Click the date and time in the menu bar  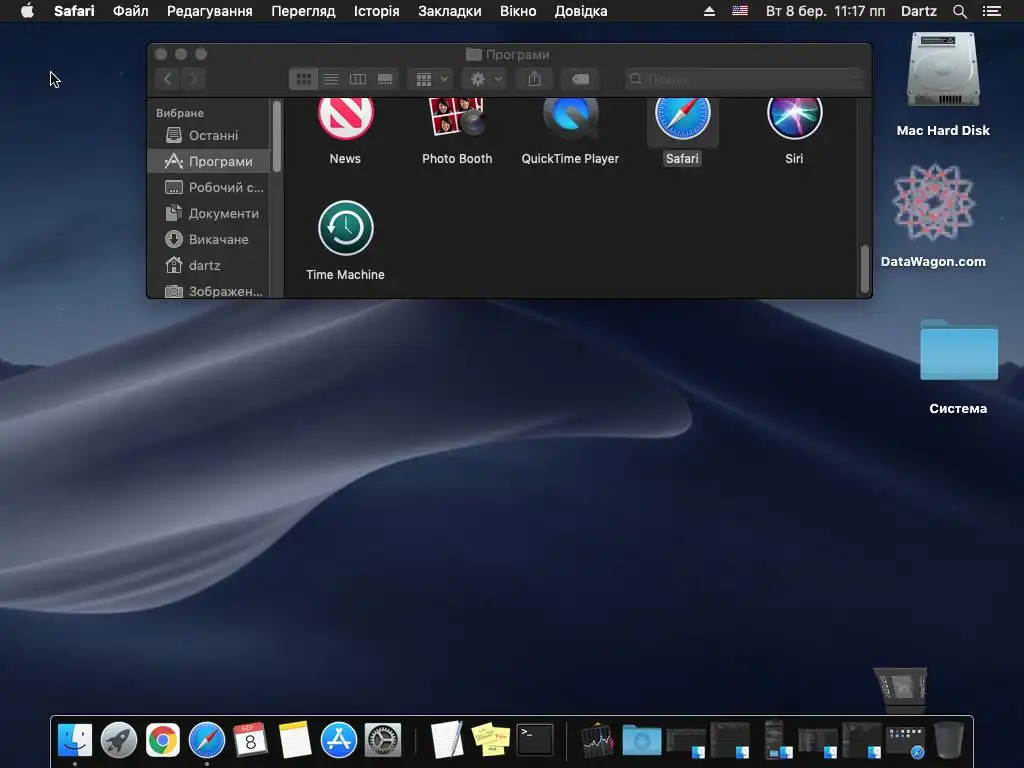[825, 11]
